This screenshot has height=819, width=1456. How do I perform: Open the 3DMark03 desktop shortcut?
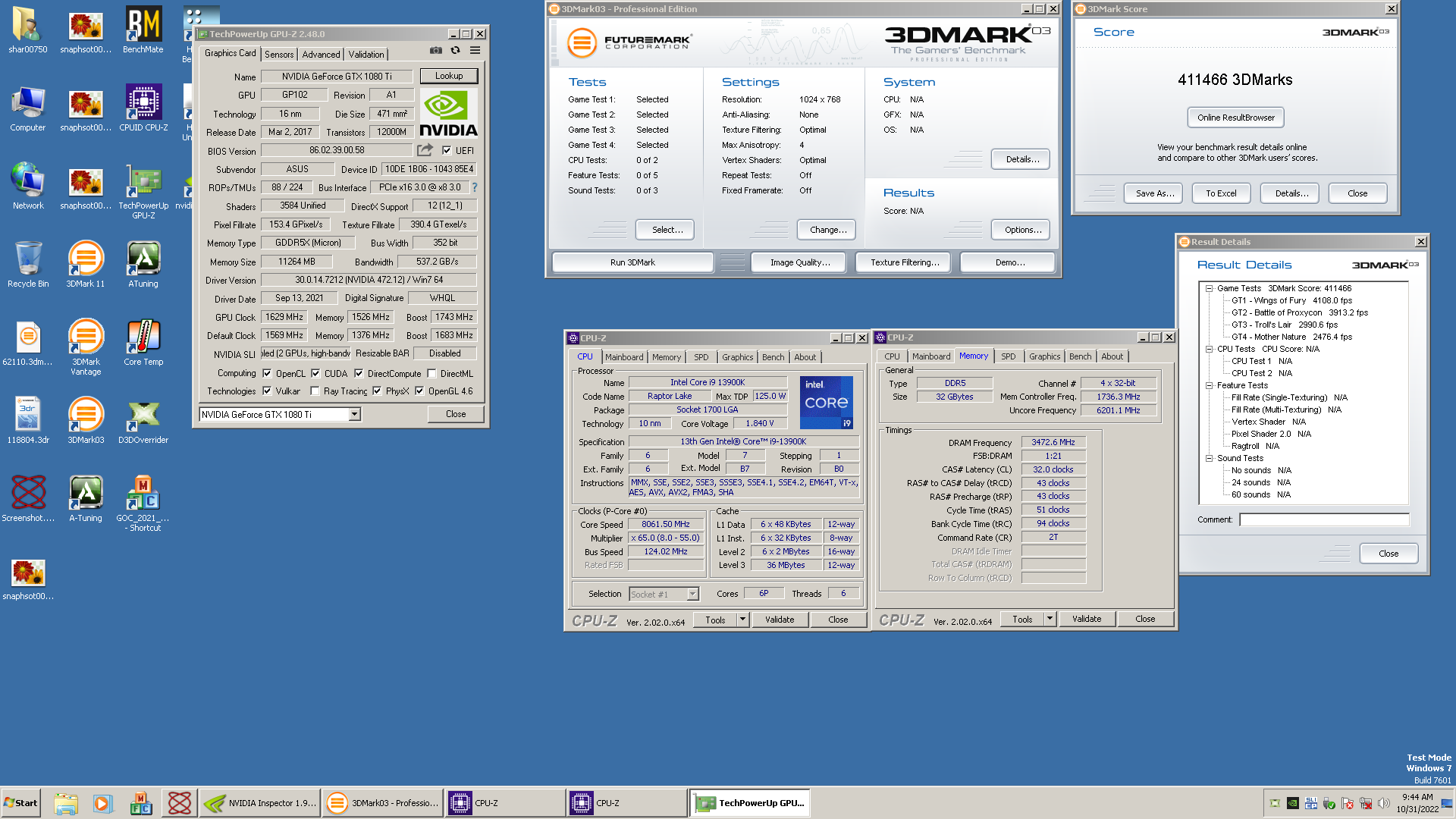[x=86, y=421]
